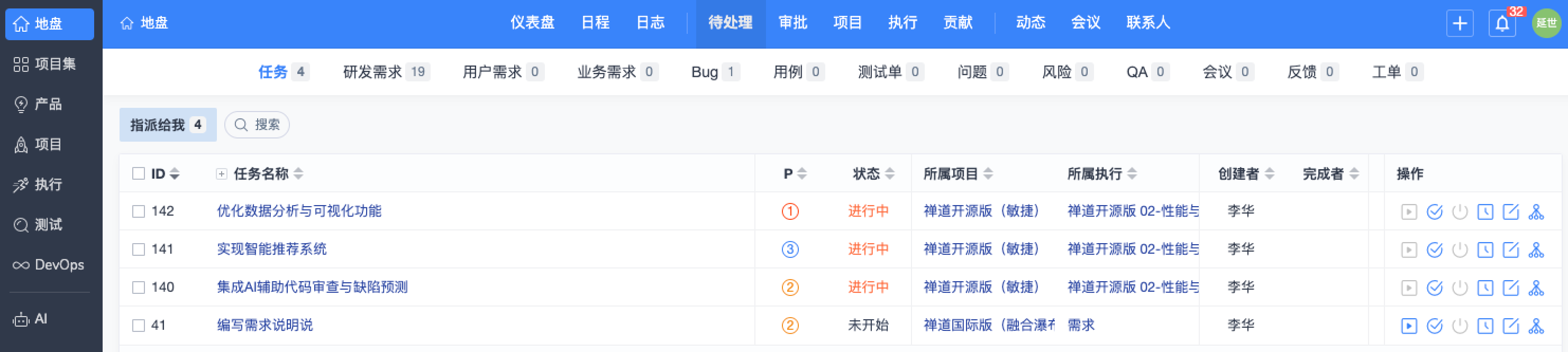Image resolution: width=1568 pixels, height=352 pixels.
Task: Tick the checkbox for task 41
Action: [139, 326]
